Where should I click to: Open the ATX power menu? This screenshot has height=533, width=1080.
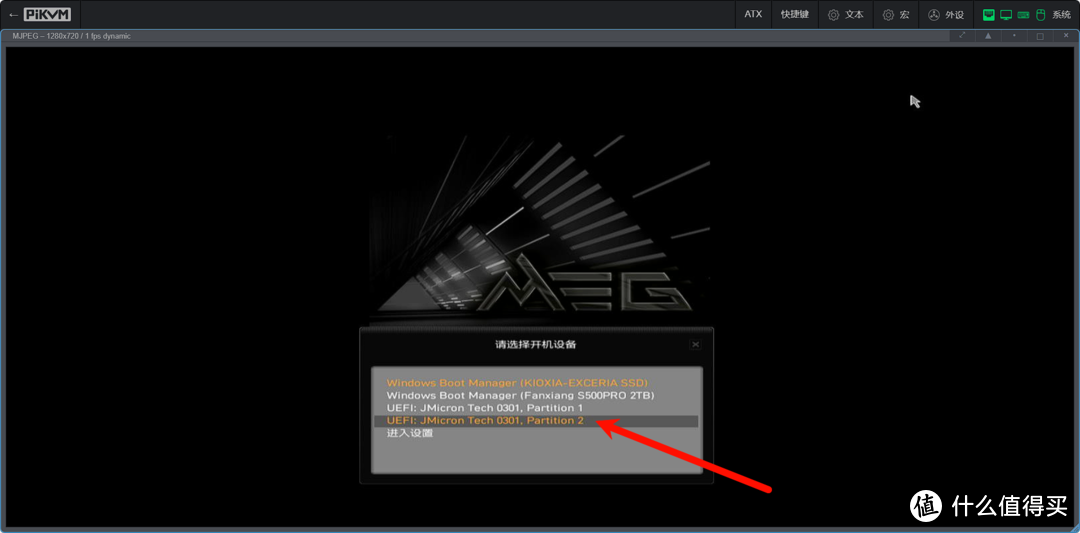coord(753,15)
